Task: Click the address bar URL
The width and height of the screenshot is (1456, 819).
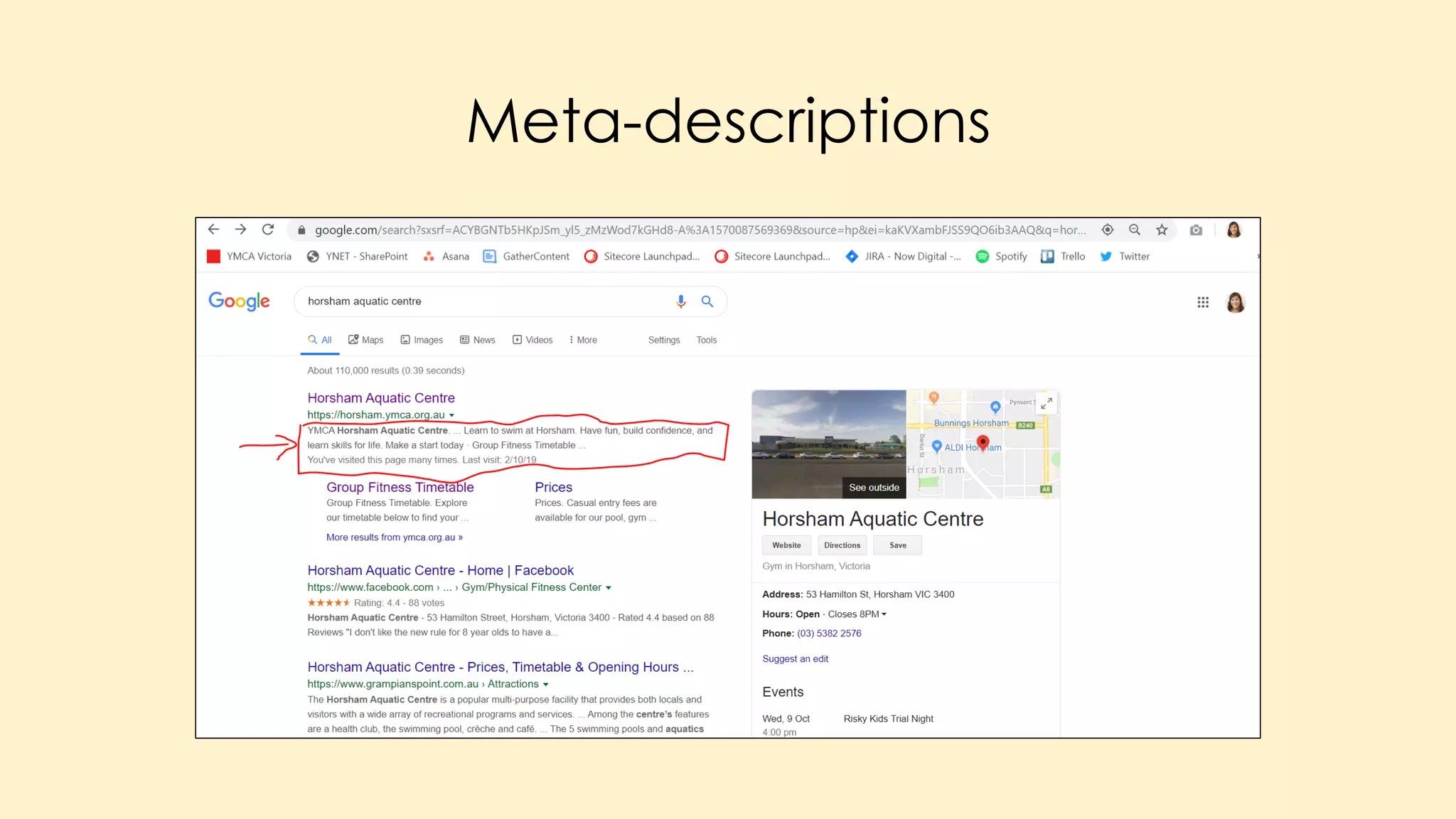Action: [x=700, y=230]
